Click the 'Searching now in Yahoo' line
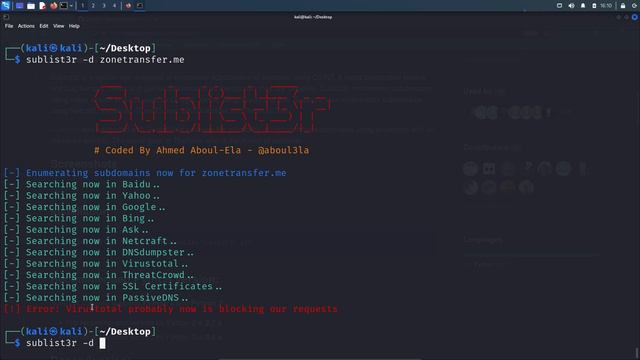This screenshot has height=360, width=640. (x=82, y=196)
